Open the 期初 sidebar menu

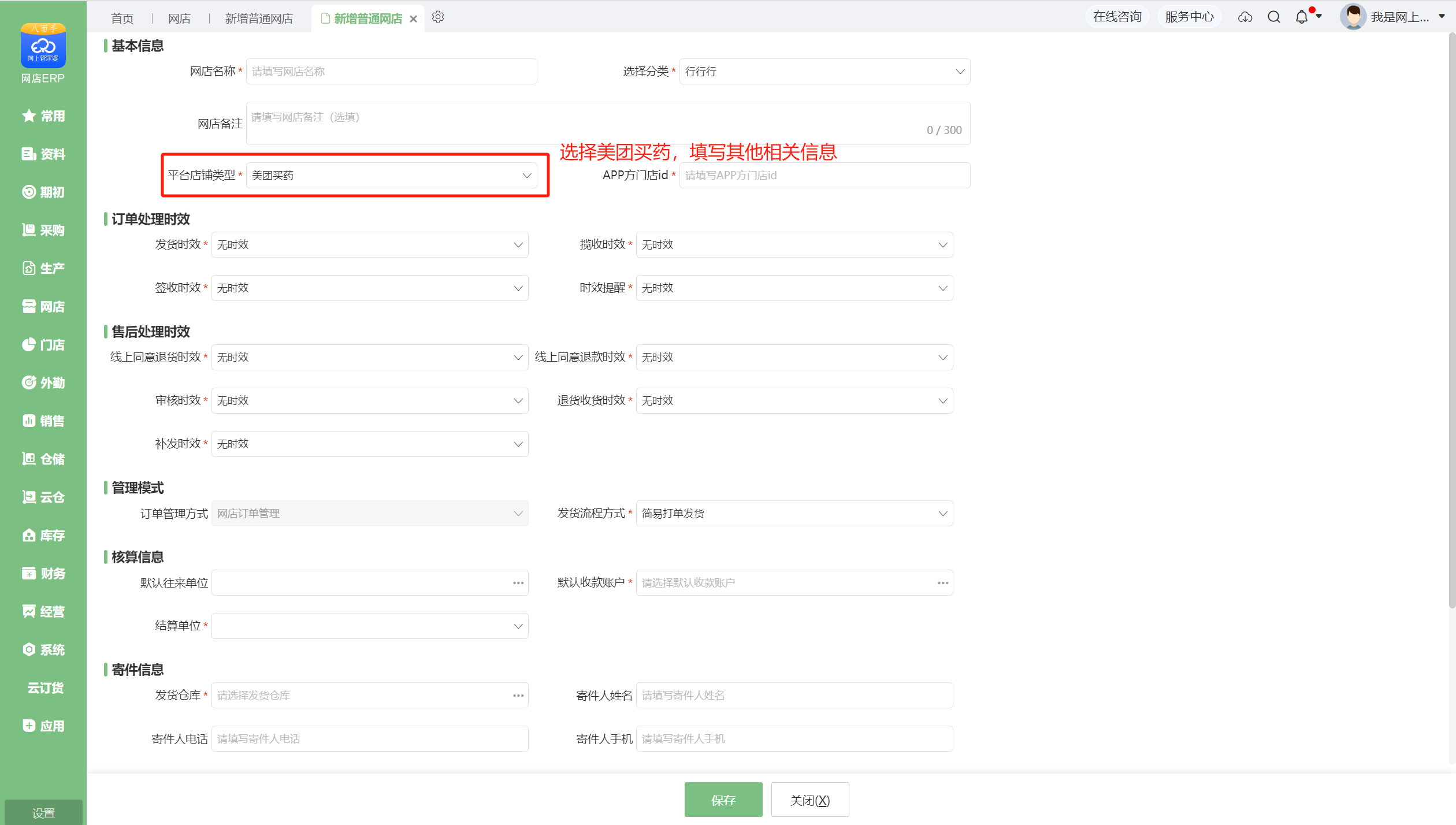tap(43, 192)
